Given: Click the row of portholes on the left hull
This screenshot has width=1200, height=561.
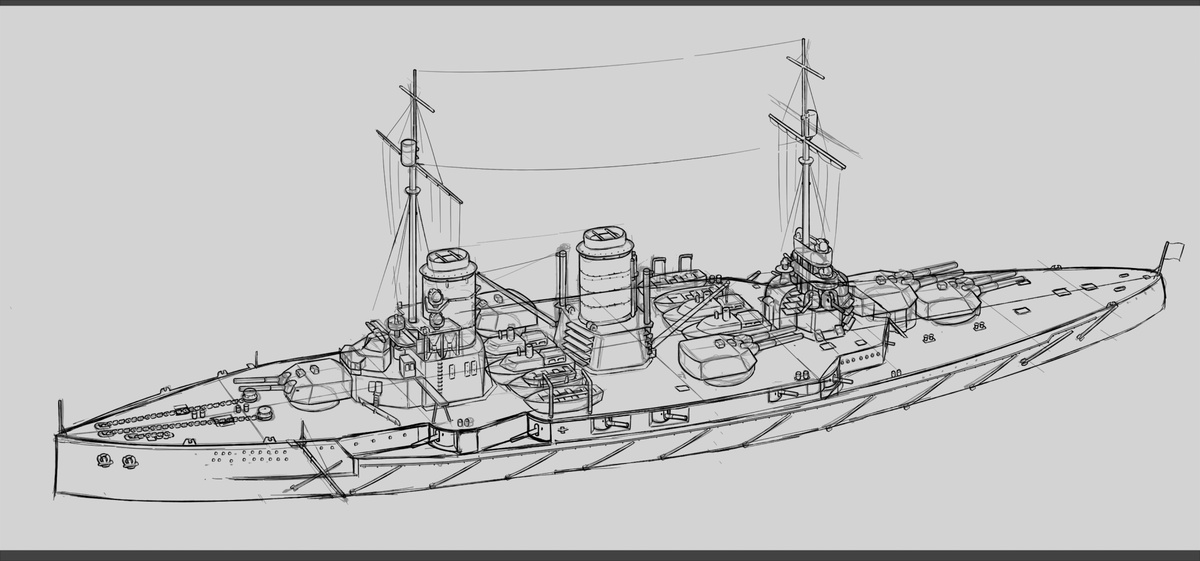Looking at the screenshot, I should 250,455.
